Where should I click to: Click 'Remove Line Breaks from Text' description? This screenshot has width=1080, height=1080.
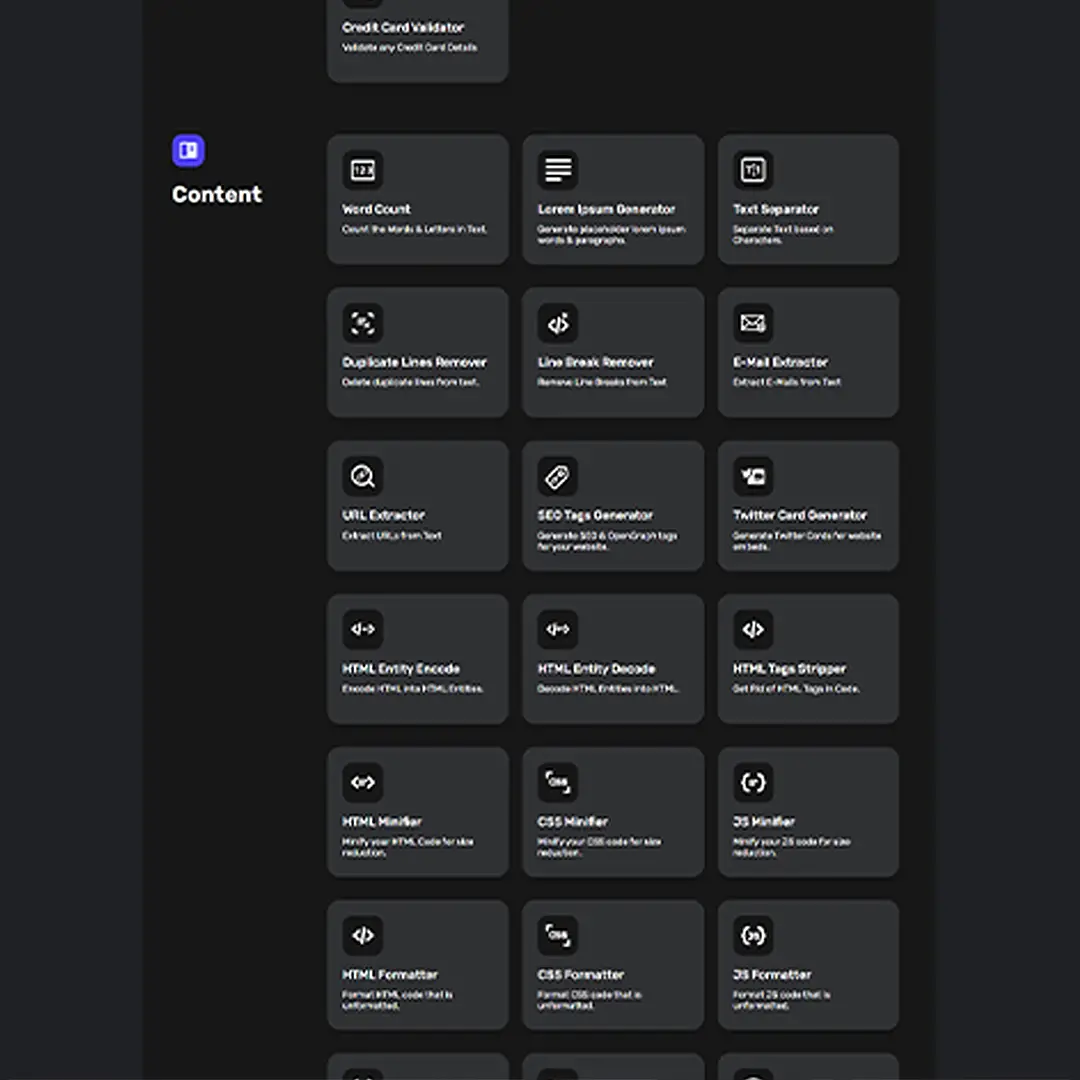pos(602,382)
